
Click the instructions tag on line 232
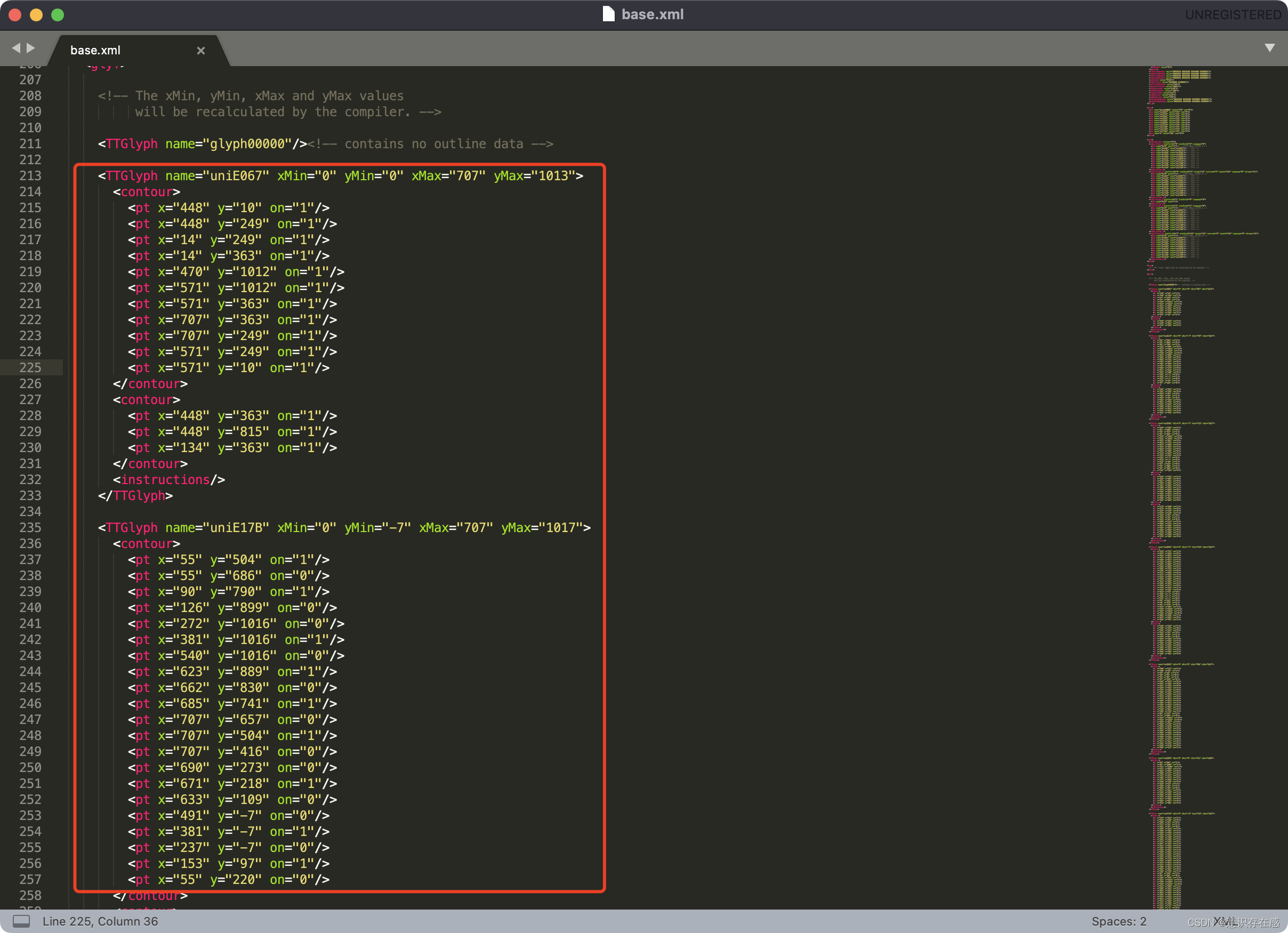pos(165,480)
